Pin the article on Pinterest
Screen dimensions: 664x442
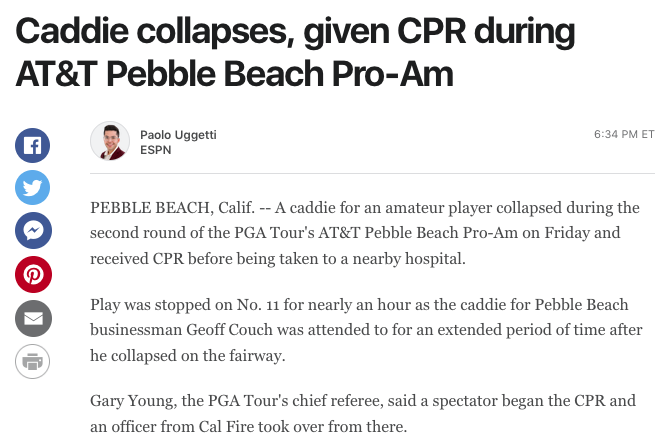tap(33, 275)
